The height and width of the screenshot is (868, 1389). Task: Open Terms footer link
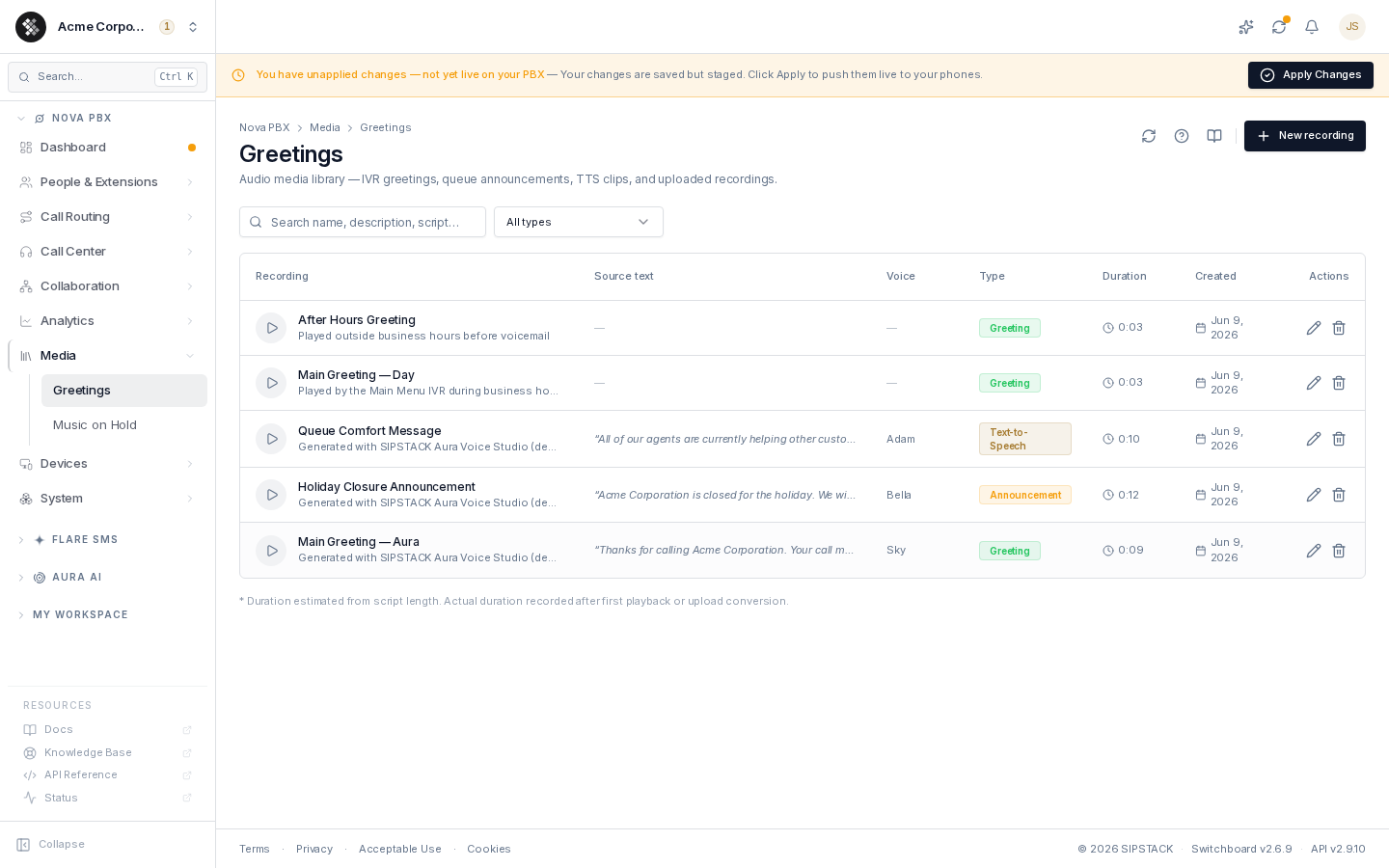pos(255,850)
